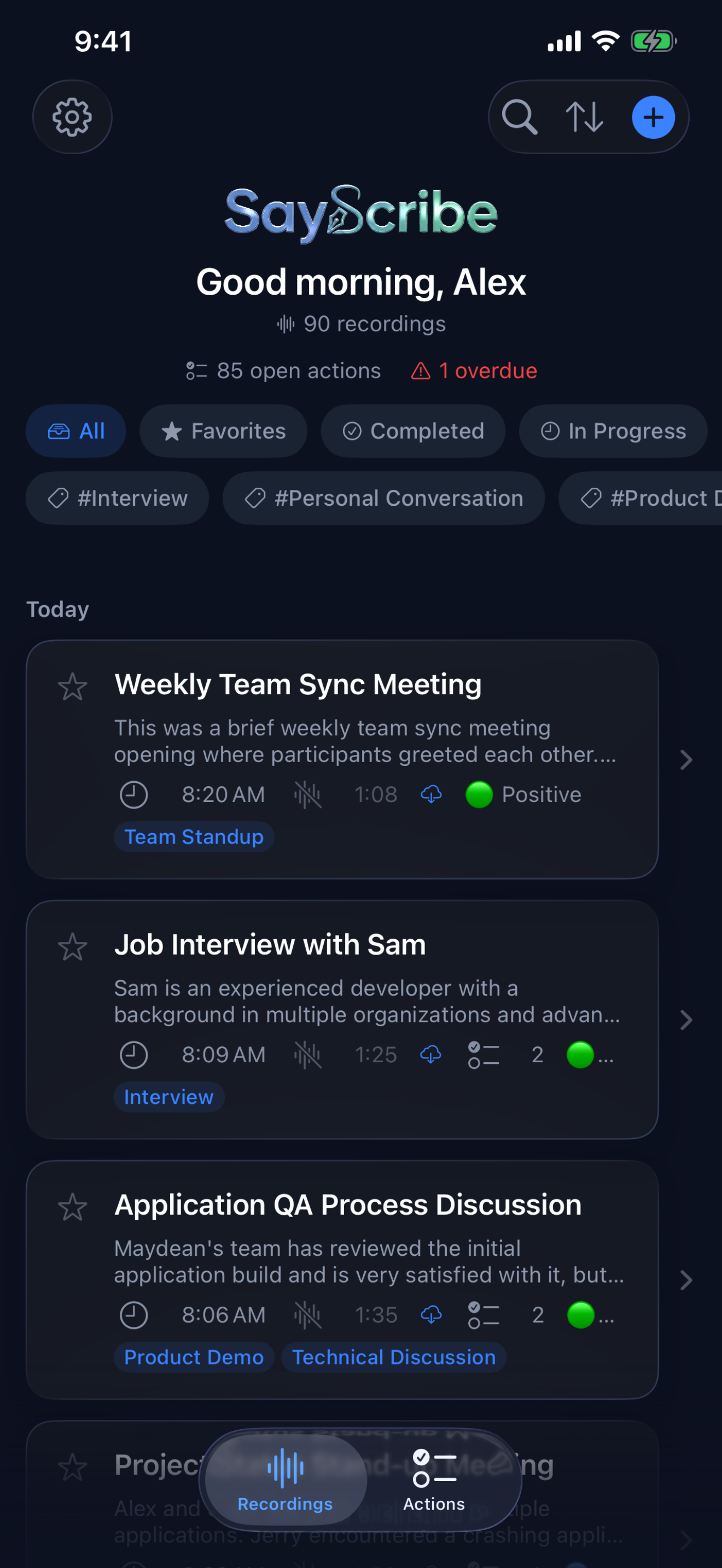722x1568 pixels.
Task: Filter by #Interview tag chip
Action: tap(118, 498)
